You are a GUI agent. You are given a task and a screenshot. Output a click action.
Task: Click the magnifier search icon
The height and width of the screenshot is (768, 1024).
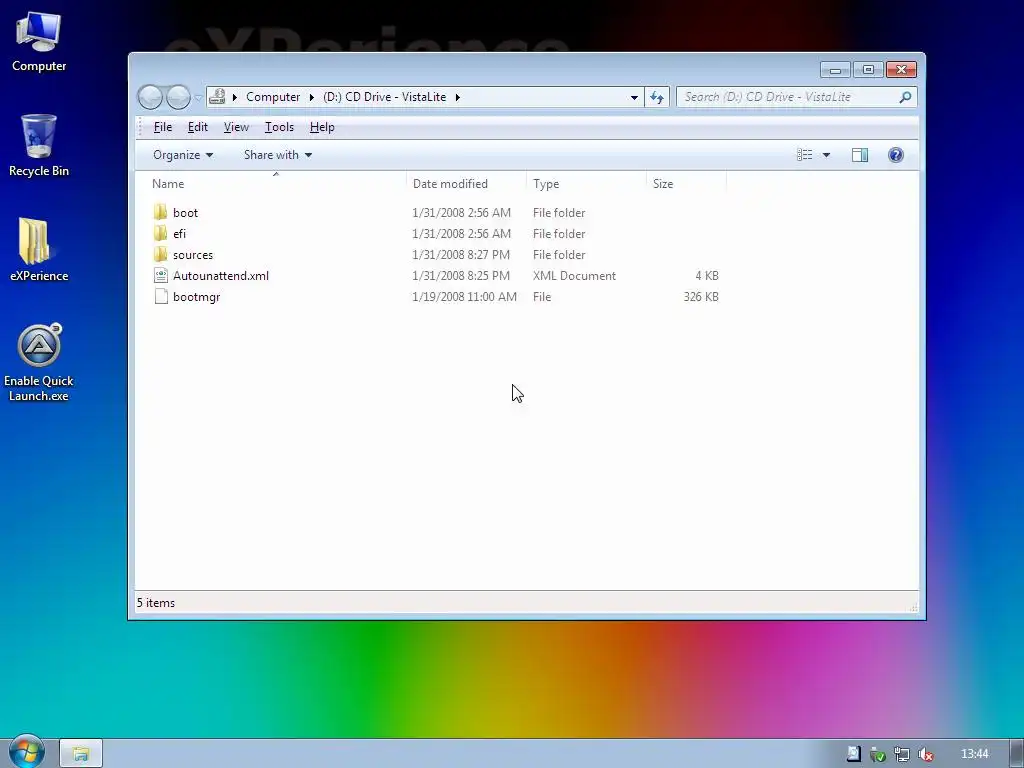coord(905,97)
